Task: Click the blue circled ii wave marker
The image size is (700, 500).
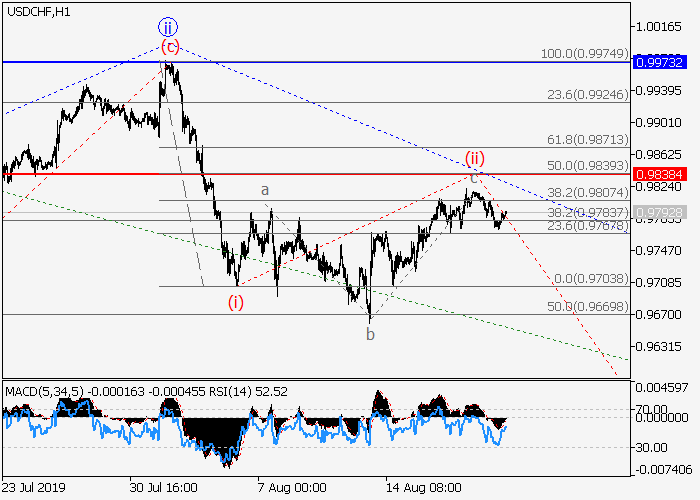Action: (x=169, y=28)
